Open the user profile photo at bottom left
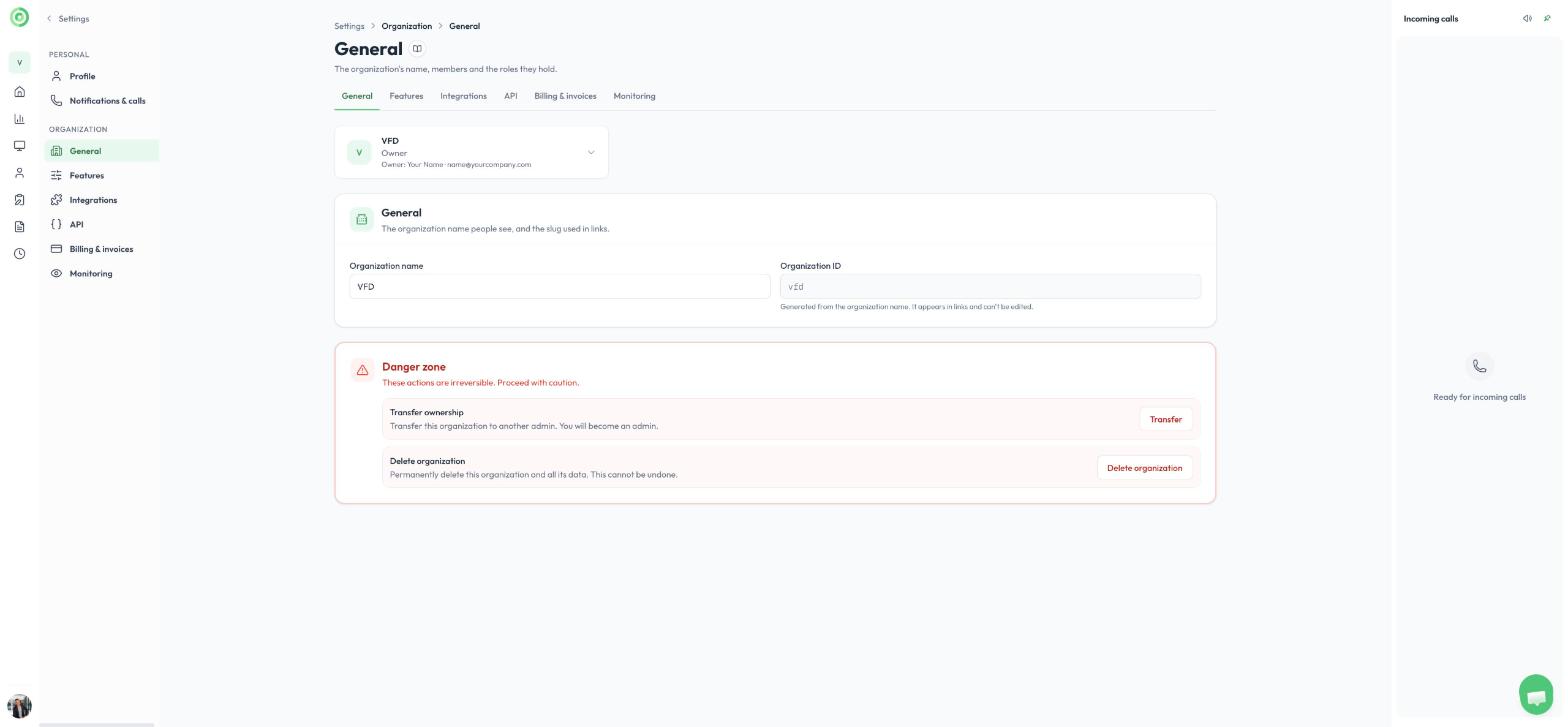Viewport: 1568px width, 727px height. click(19, 706)
